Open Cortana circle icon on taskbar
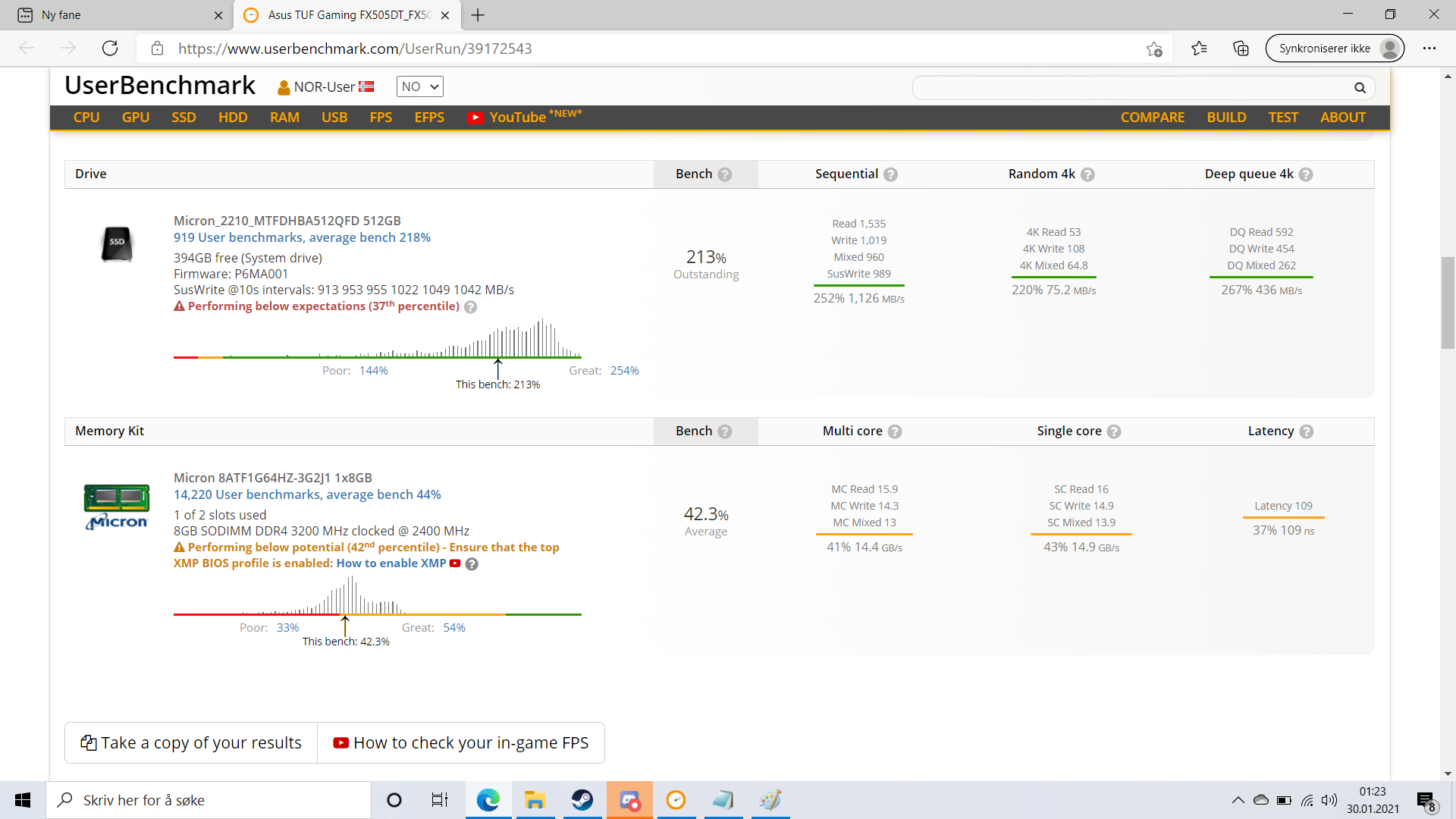 (394, 800)
